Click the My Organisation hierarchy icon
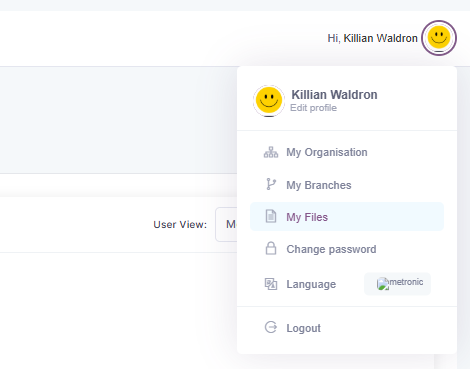The height and width of the screenshot is (369, 470). (271, 152)
